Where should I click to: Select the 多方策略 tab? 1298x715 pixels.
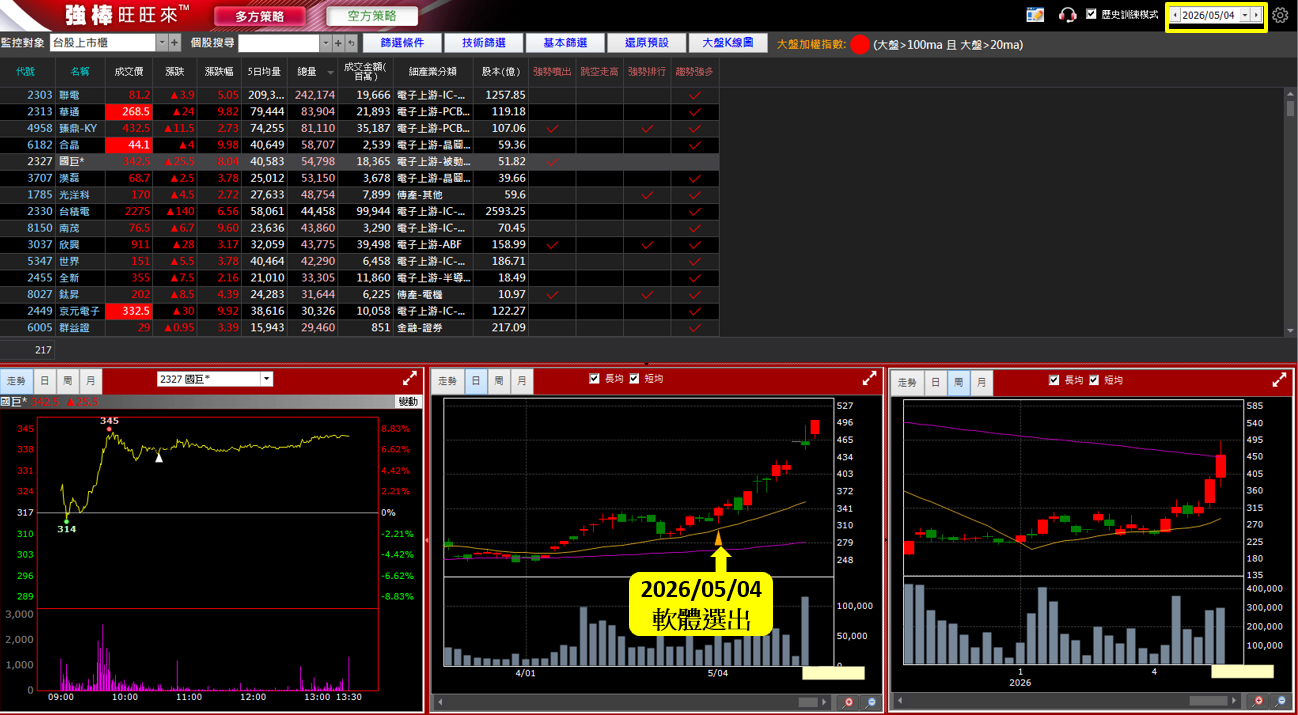point(260,16)
